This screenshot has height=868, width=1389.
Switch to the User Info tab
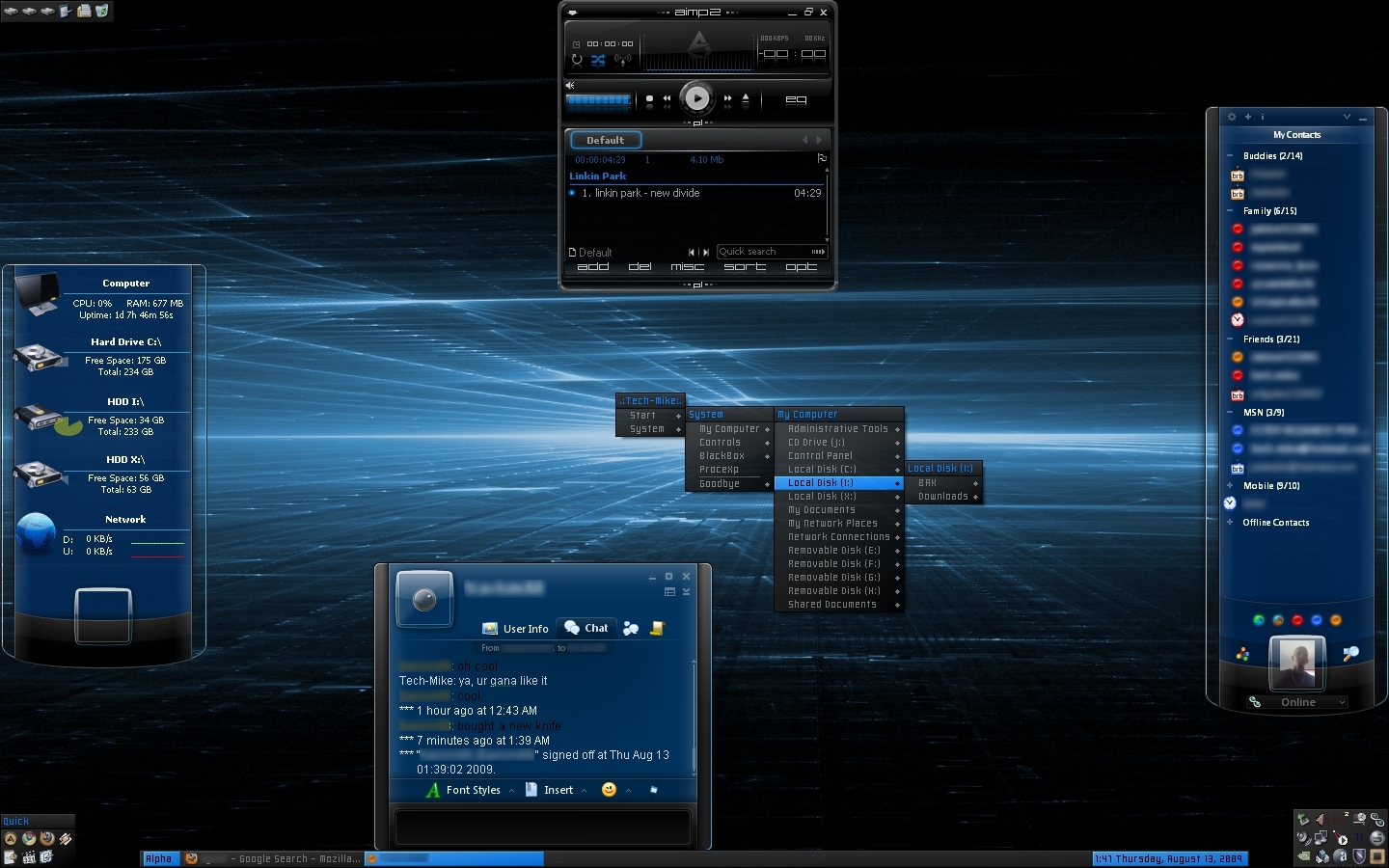click(515, 628)
